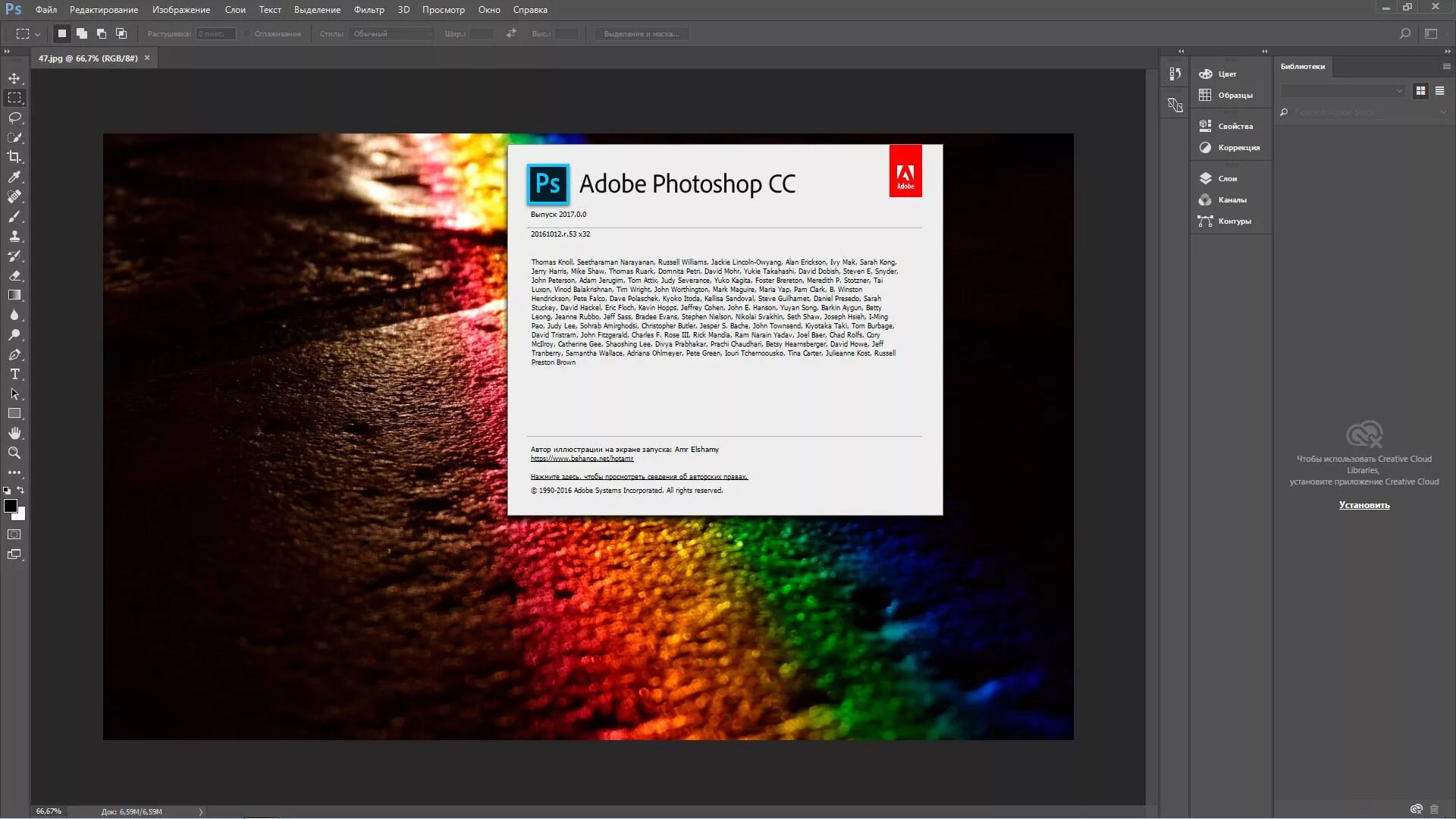The height and width of the screenshot is (819, 1456).
Task: Open the behance.net/hotamr link
Action: click(582, 459)
